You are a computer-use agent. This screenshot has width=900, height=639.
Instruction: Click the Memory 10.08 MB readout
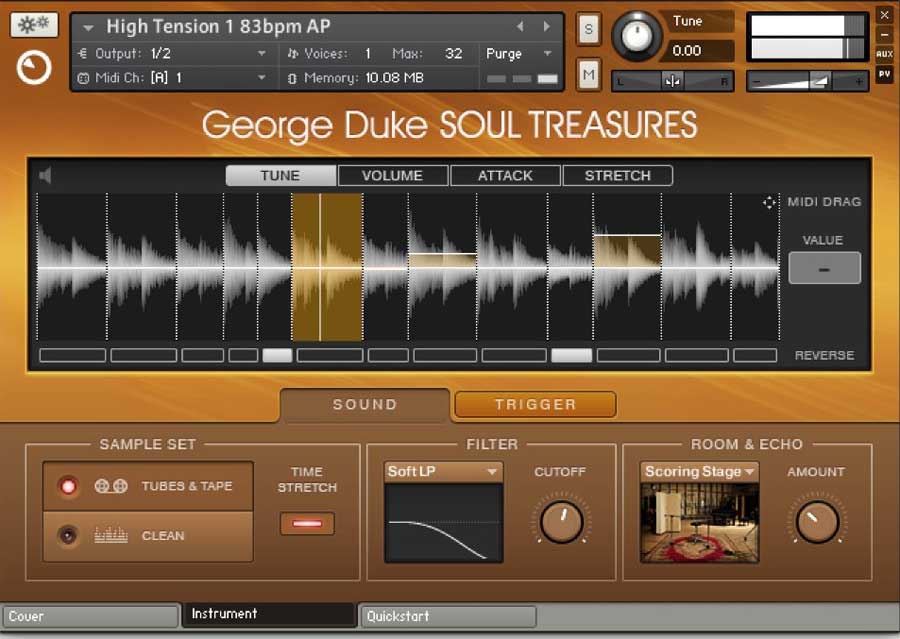coord(394,78)
